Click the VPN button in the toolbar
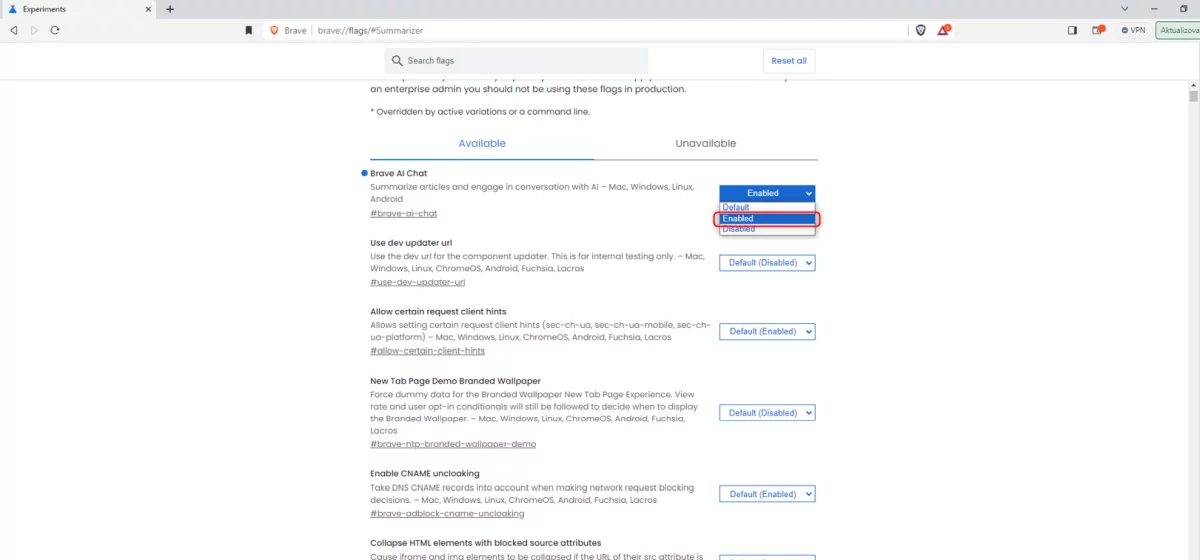 click(x=1133, y=30)
